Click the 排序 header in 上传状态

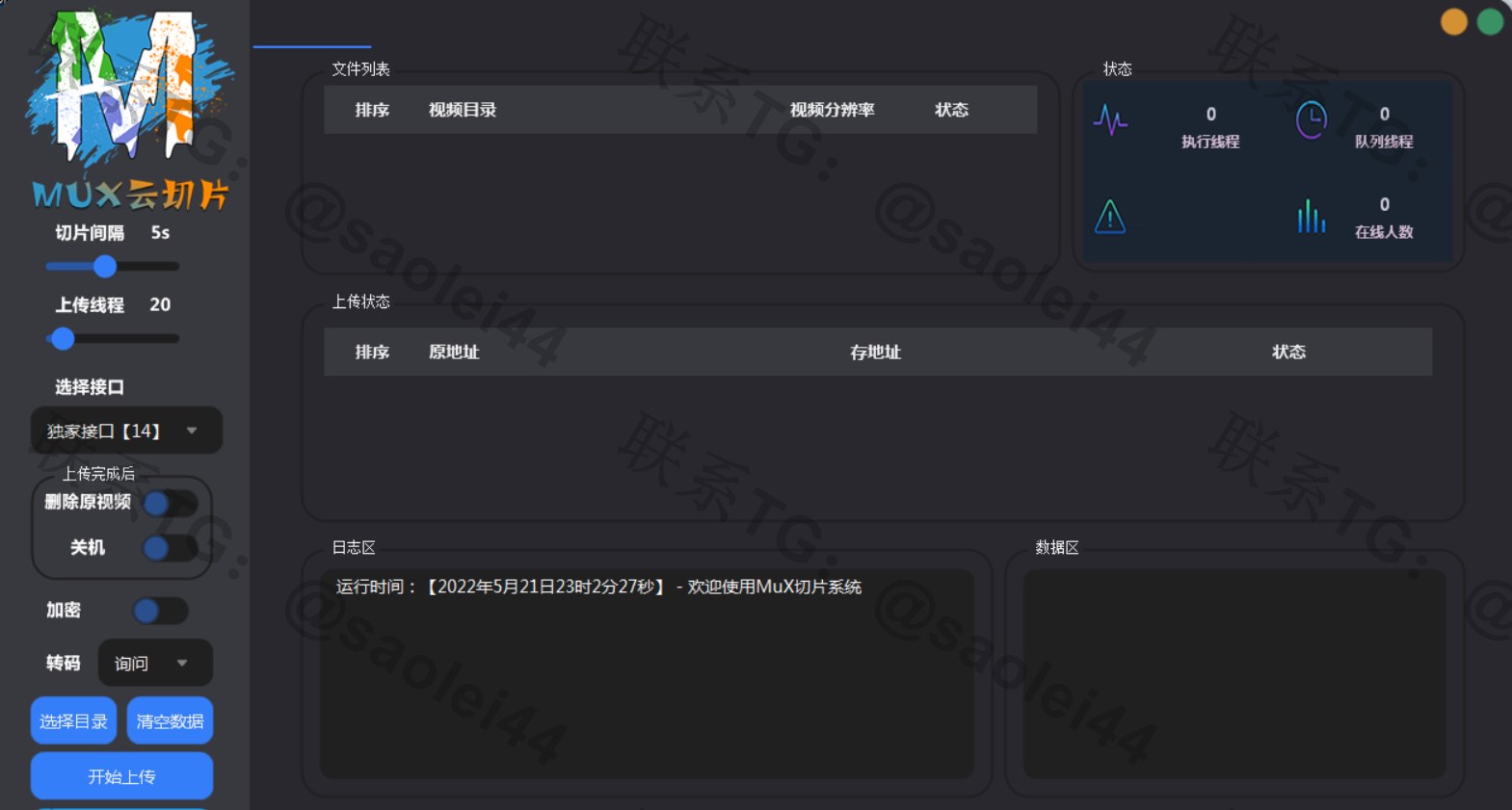(372, 352)
